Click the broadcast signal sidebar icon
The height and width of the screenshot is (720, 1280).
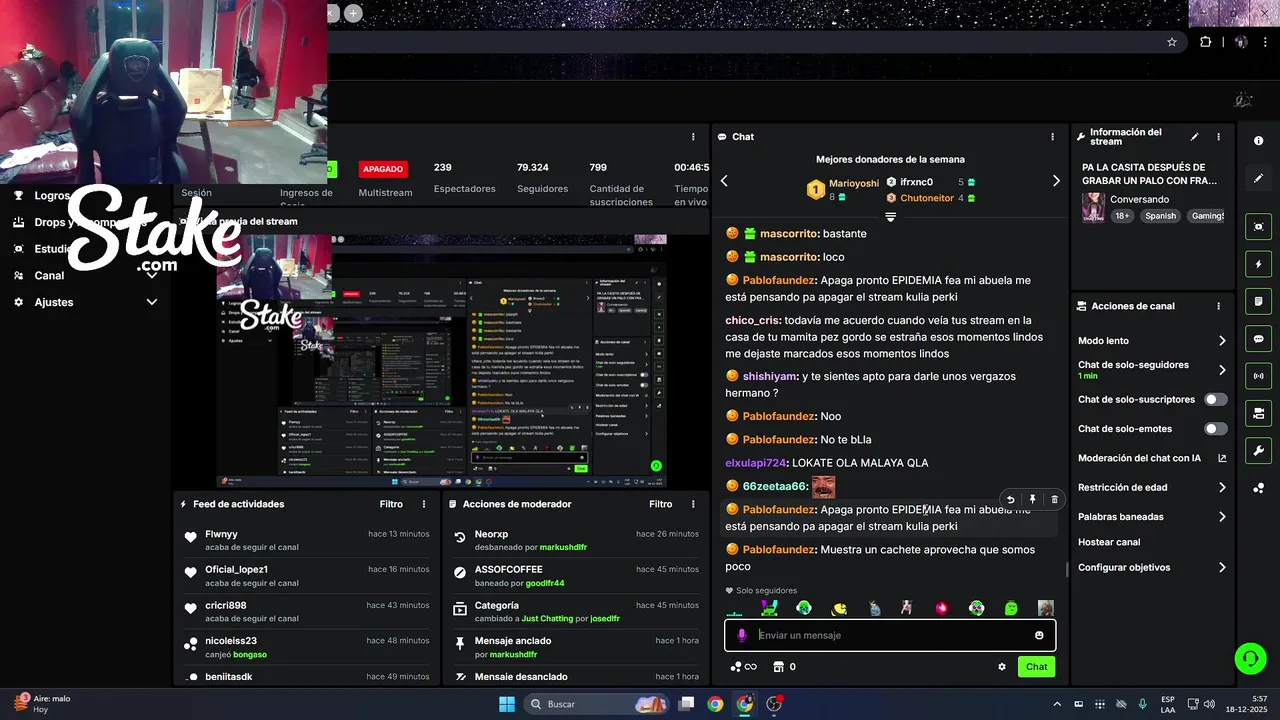coord(1258,376)
